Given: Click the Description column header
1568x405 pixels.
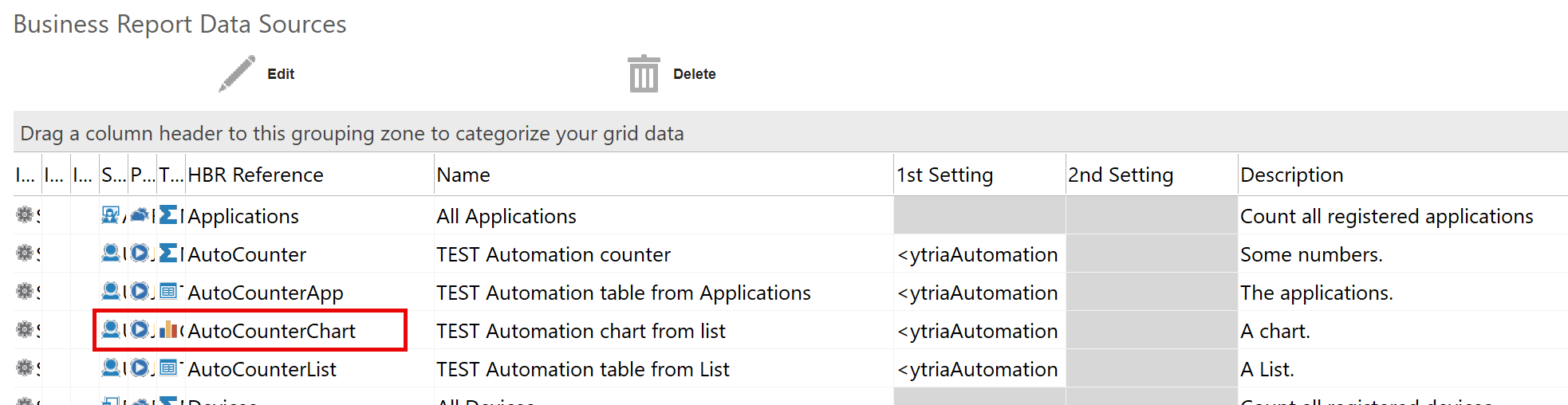Looking at the screenshot, I should (1291, 175).
